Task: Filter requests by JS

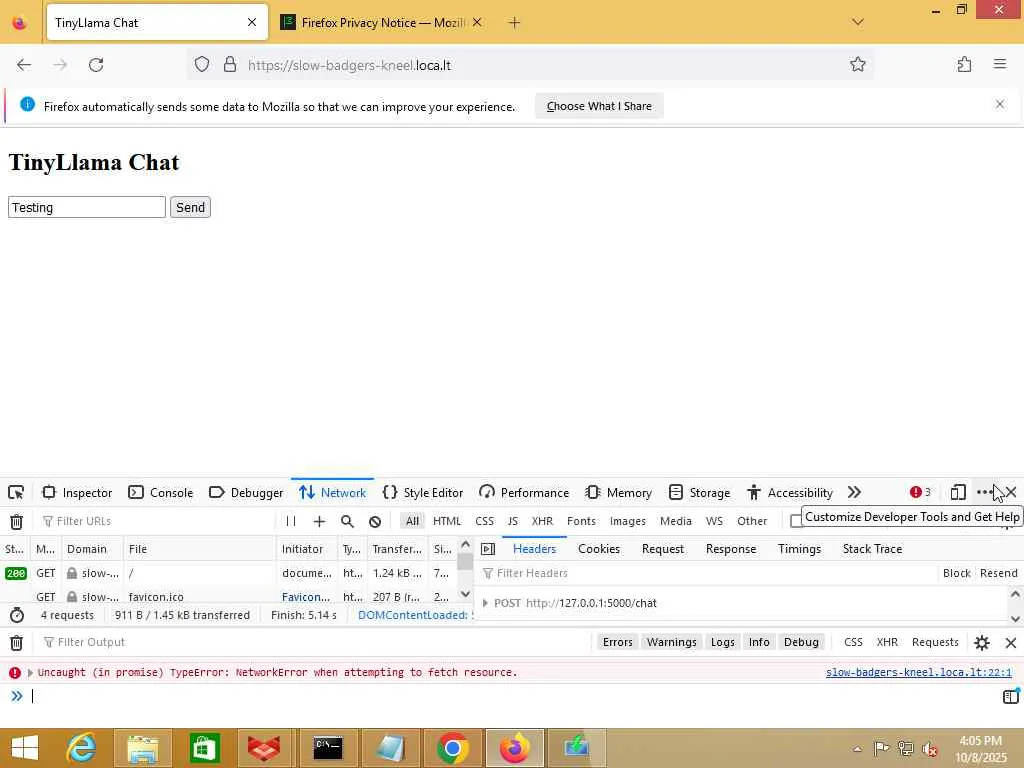Action: [x=513, y=521]
